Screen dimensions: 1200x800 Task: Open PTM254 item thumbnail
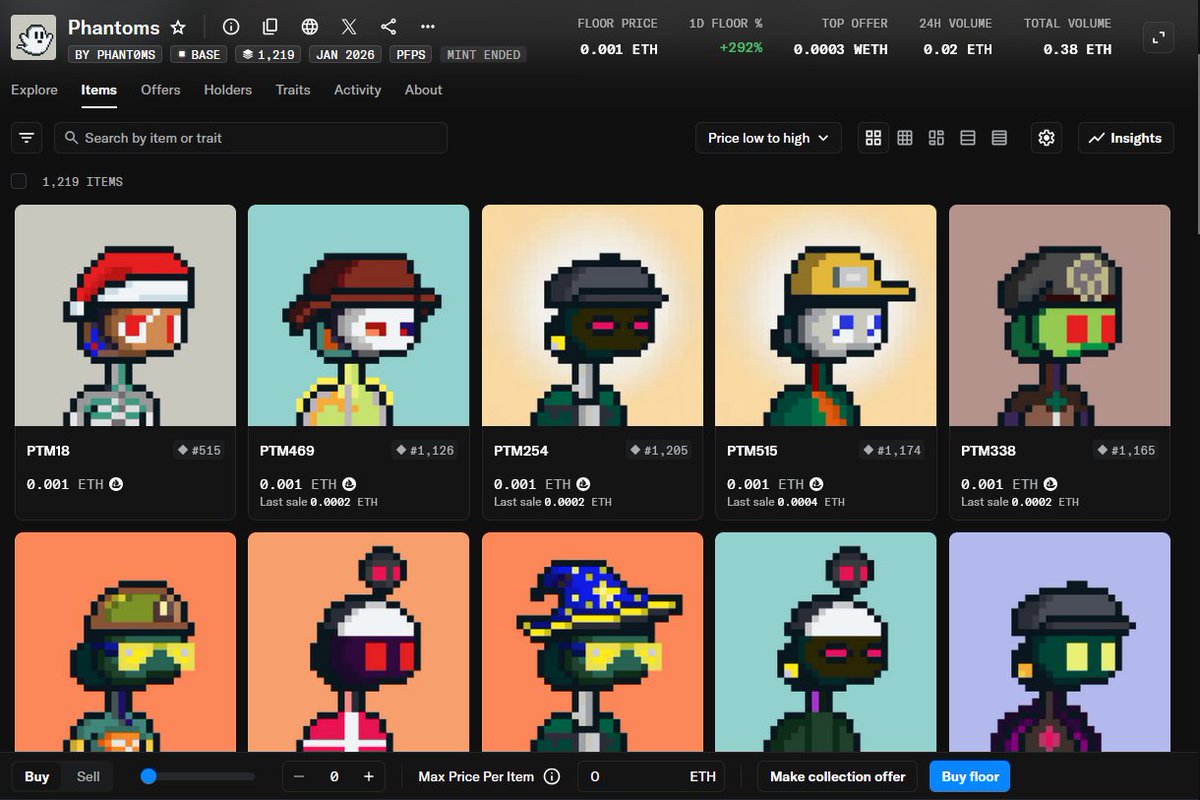click(593, 316)
